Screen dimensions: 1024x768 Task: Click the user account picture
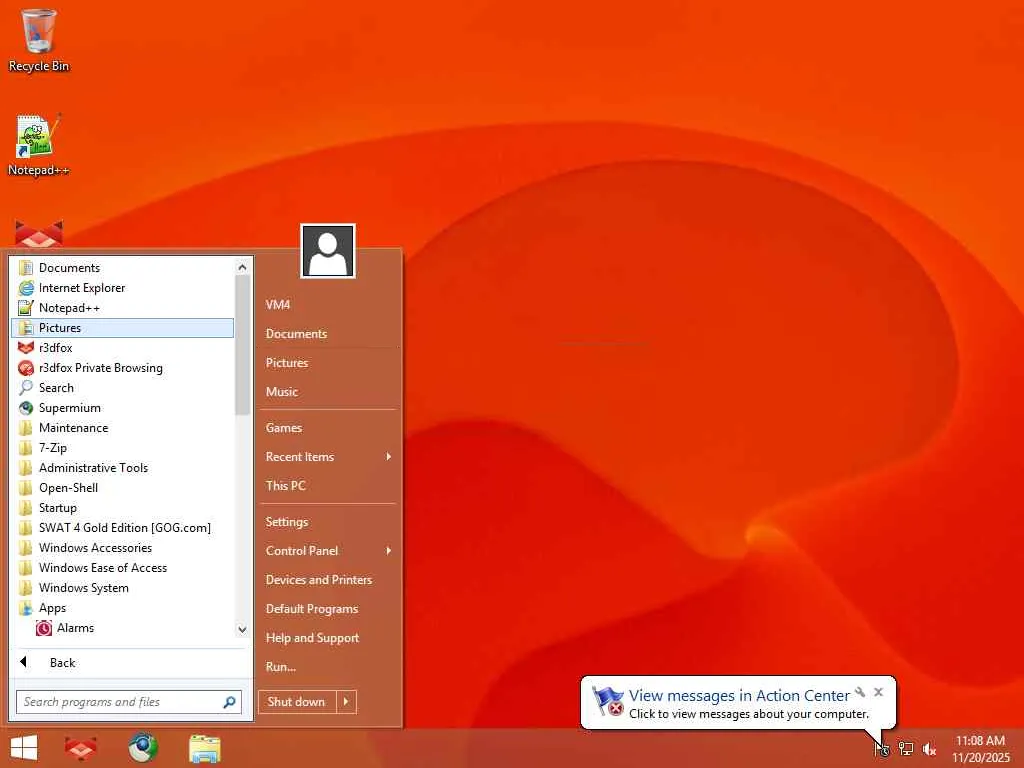[328, 251]
